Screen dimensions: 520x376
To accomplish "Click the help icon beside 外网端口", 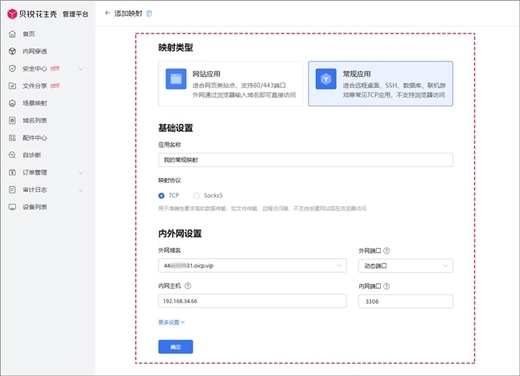I will (x=387, y=251).
